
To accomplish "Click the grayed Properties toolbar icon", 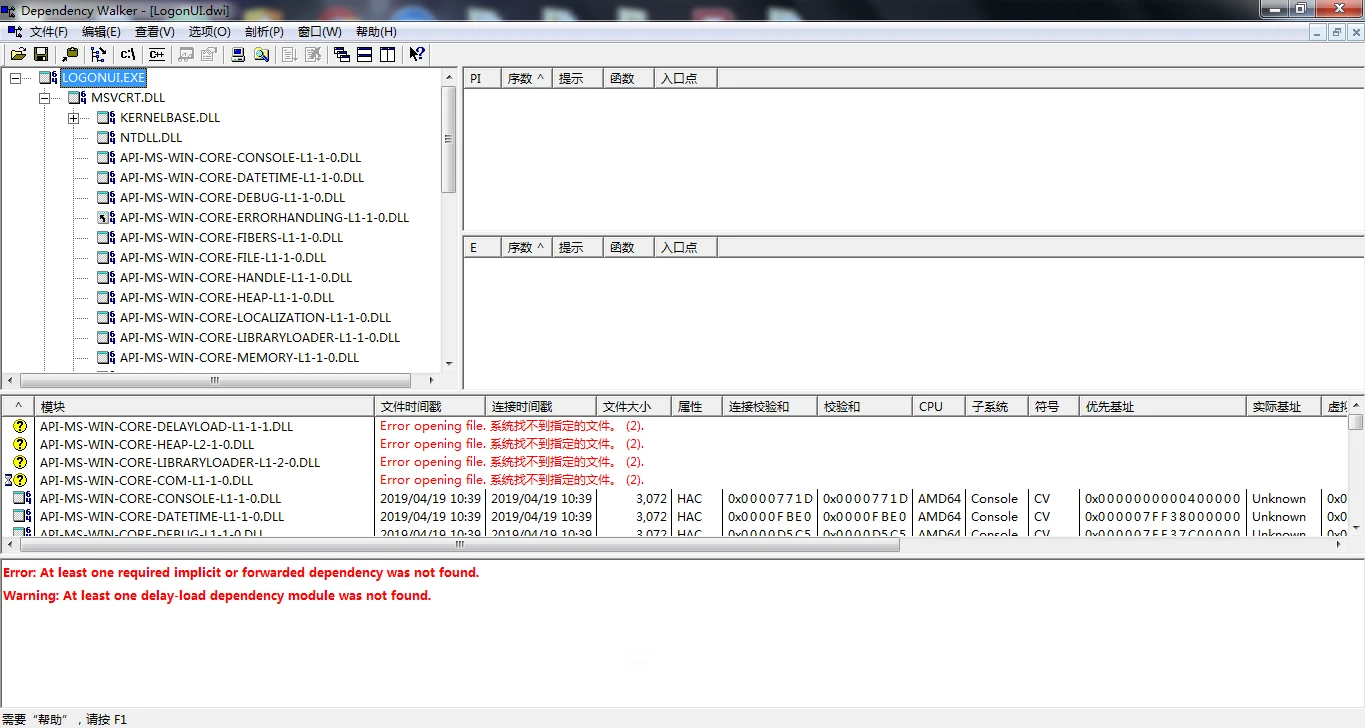I will [209, 54].
